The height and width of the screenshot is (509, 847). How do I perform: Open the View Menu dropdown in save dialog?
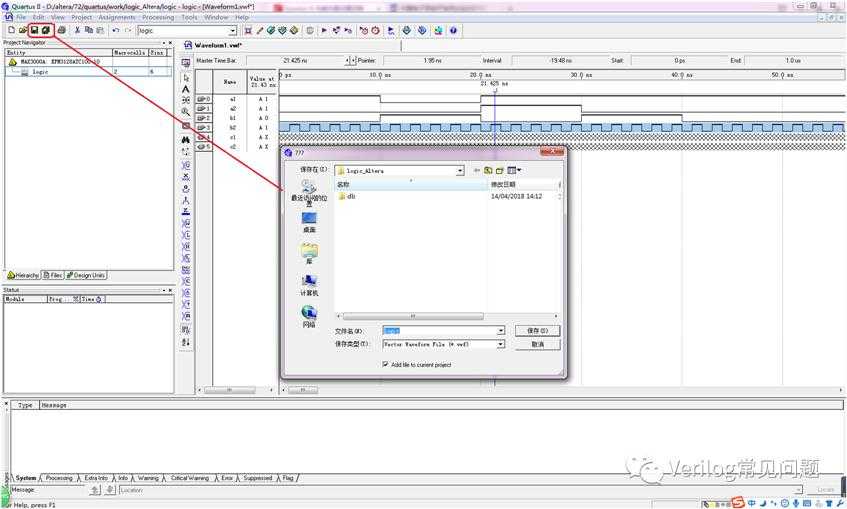point(514,171)
